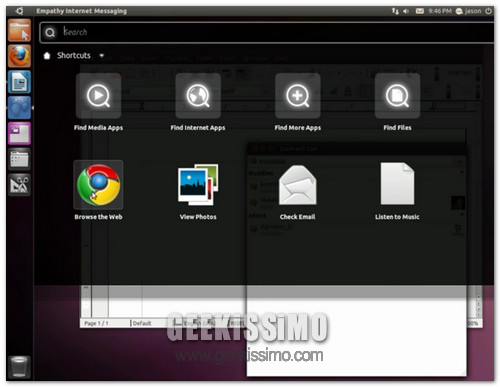Open the mail envelope messaging indicator
500x387 pixels.
point(420,11)
